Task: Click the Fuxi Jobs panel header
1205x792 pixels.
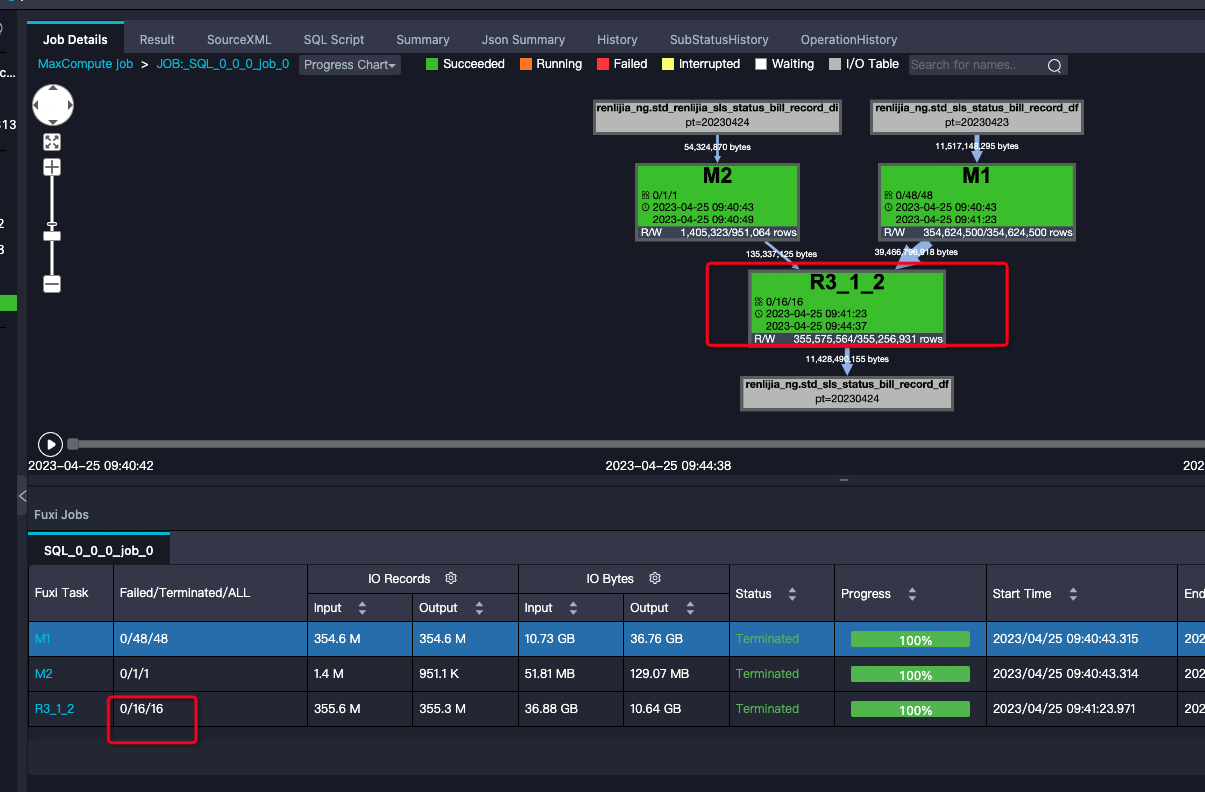Action: (x=61, y=514)
